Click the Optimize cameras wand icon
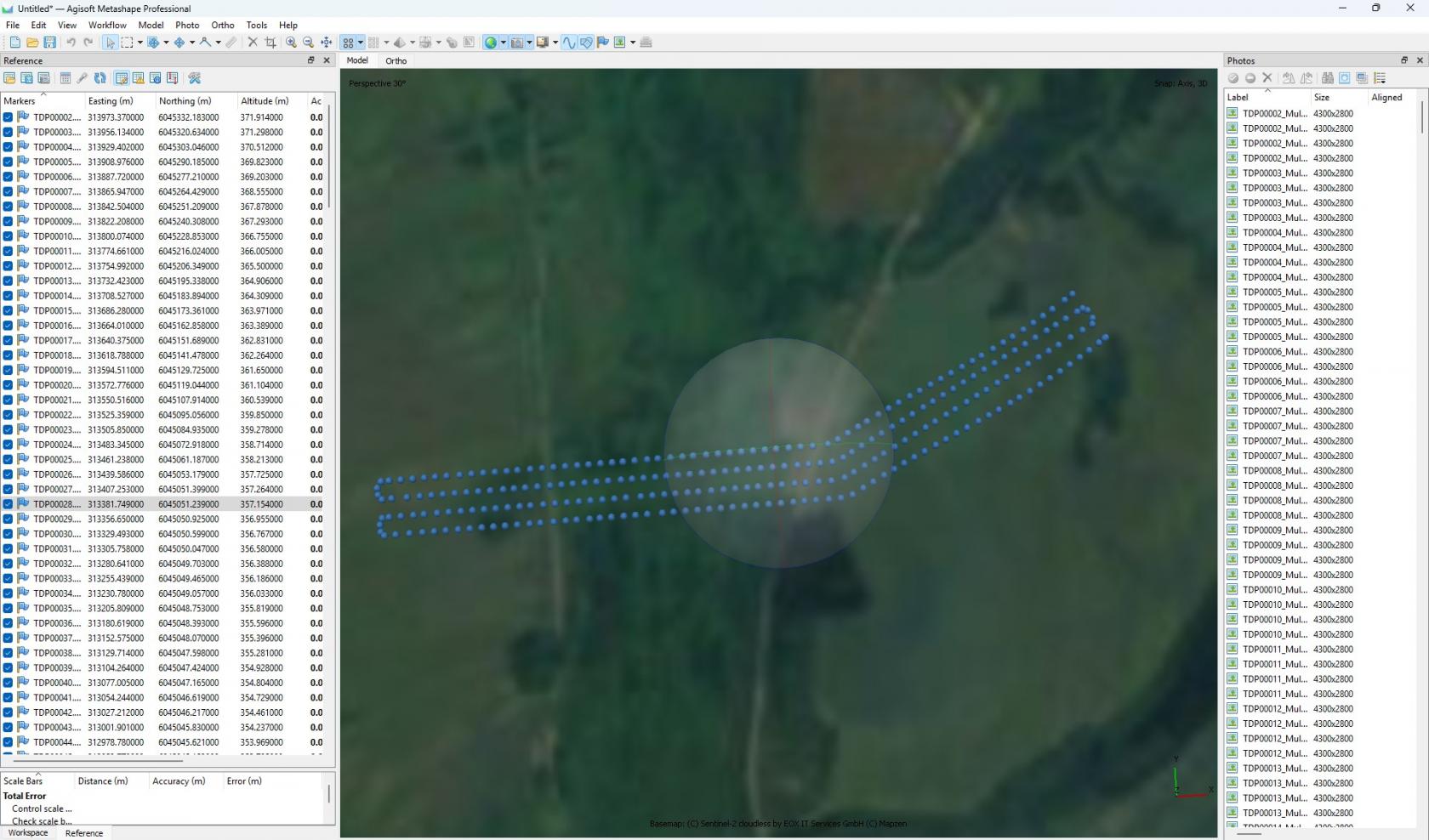Image resolution: width=1429 pixels, height=840 pixels. [83, 78]
